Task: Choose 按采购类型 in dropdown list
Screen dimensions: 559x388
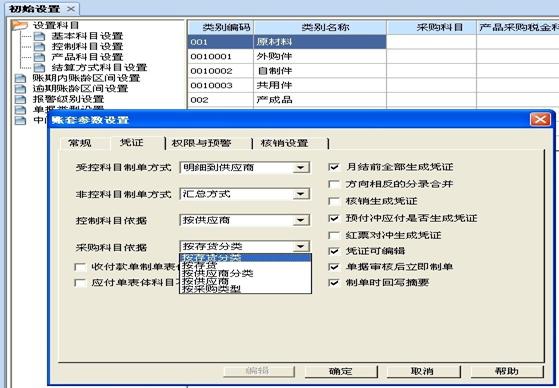Action: (x=245, y=289)
